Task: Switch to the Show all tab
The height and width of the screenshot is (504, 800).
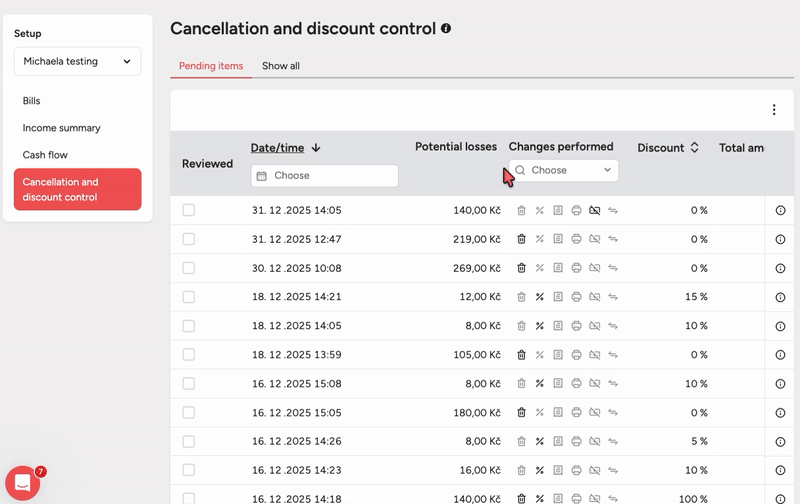Action: pyautogui.click(x=280, y=66)
